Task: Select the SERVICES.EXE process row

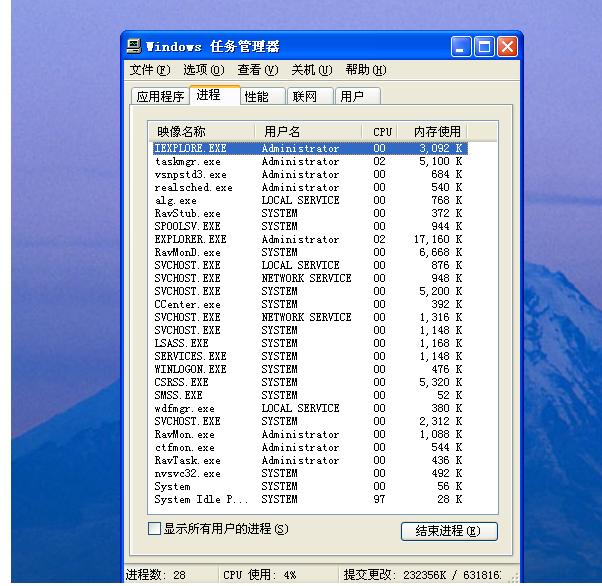Action: pos(310,356)
